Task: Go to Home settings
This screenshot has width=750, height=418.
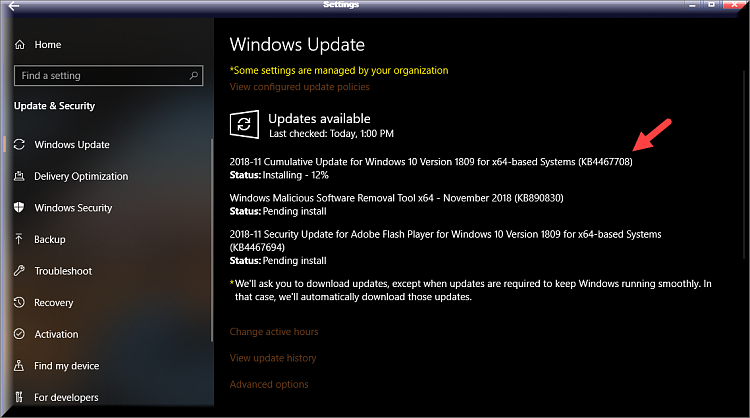Action: tap(48, 44)
